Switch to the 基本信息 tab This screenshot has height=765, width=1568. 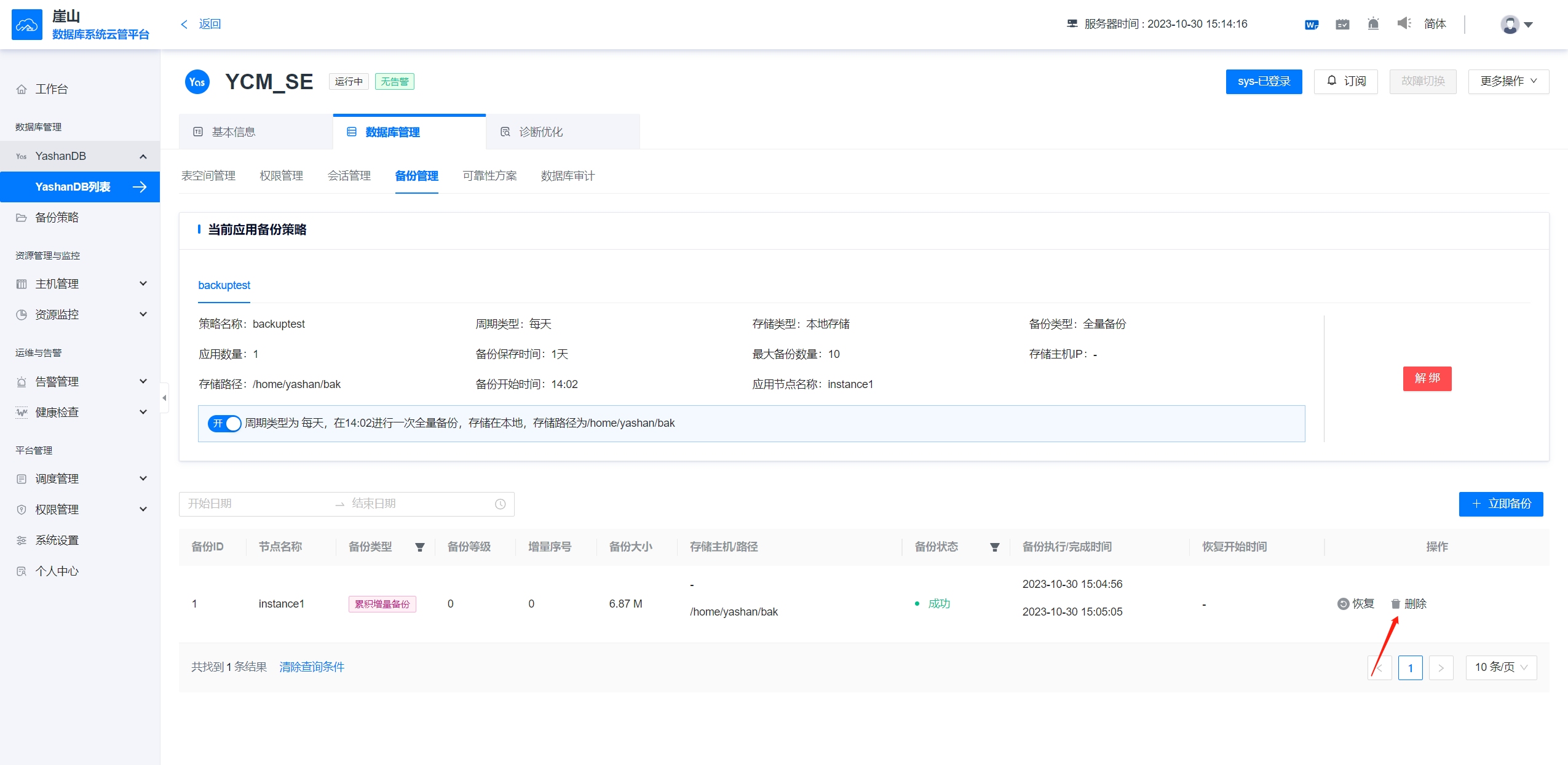click(x=233, y=132)
